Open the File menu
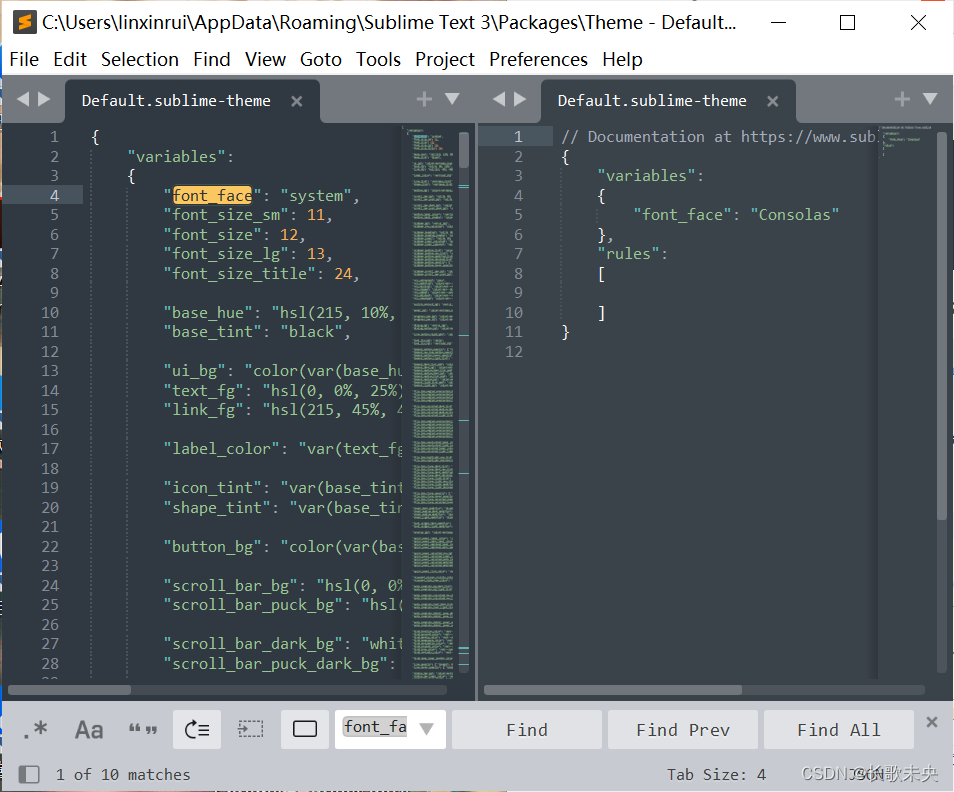The image size is (954, 792). 24,60
